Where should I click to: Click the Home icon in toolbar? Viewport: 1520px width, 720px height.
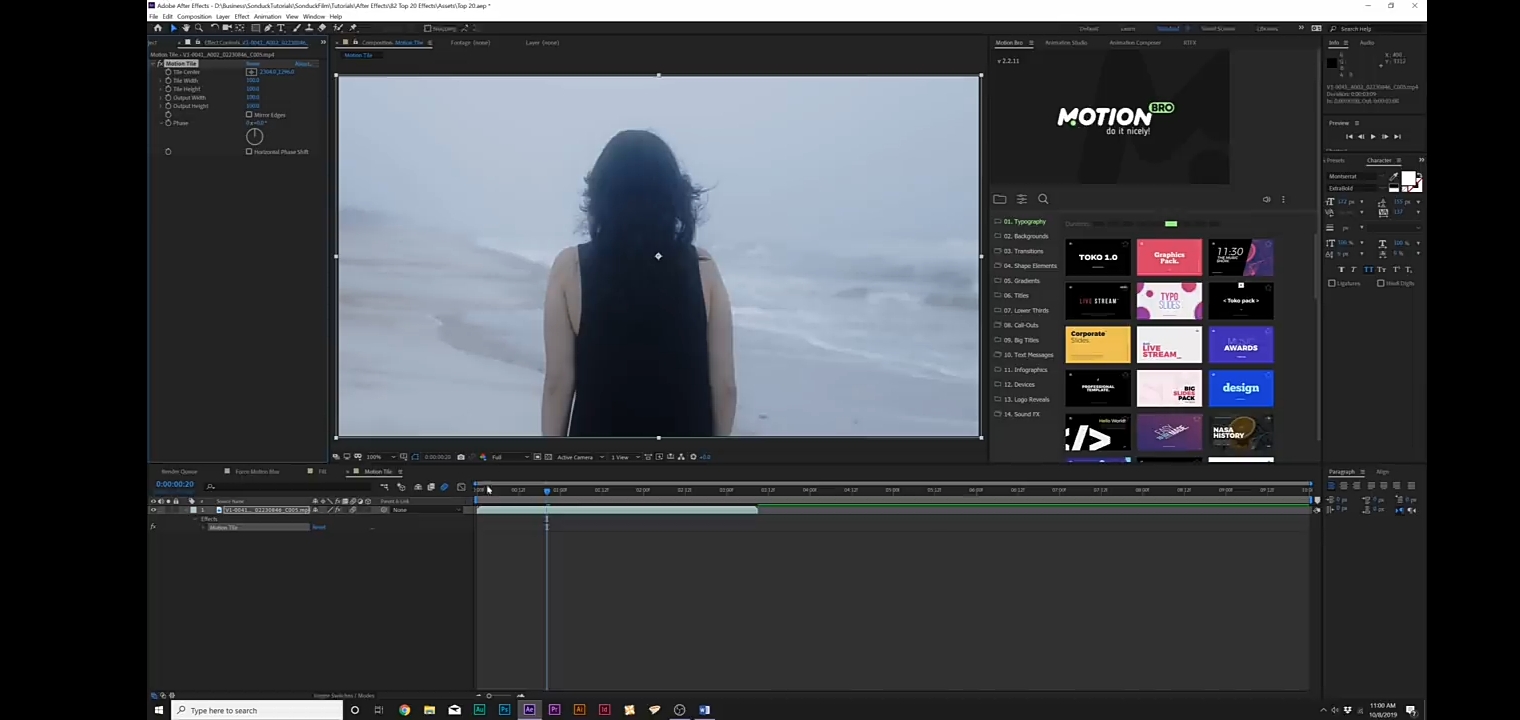coord(157,28)
